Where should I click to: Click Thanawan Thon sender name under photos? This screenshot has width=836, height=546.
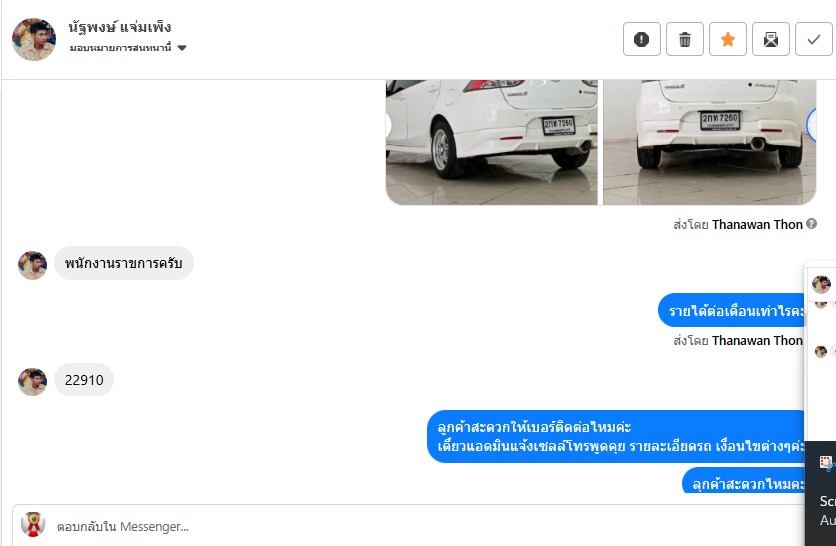point(757,224)
